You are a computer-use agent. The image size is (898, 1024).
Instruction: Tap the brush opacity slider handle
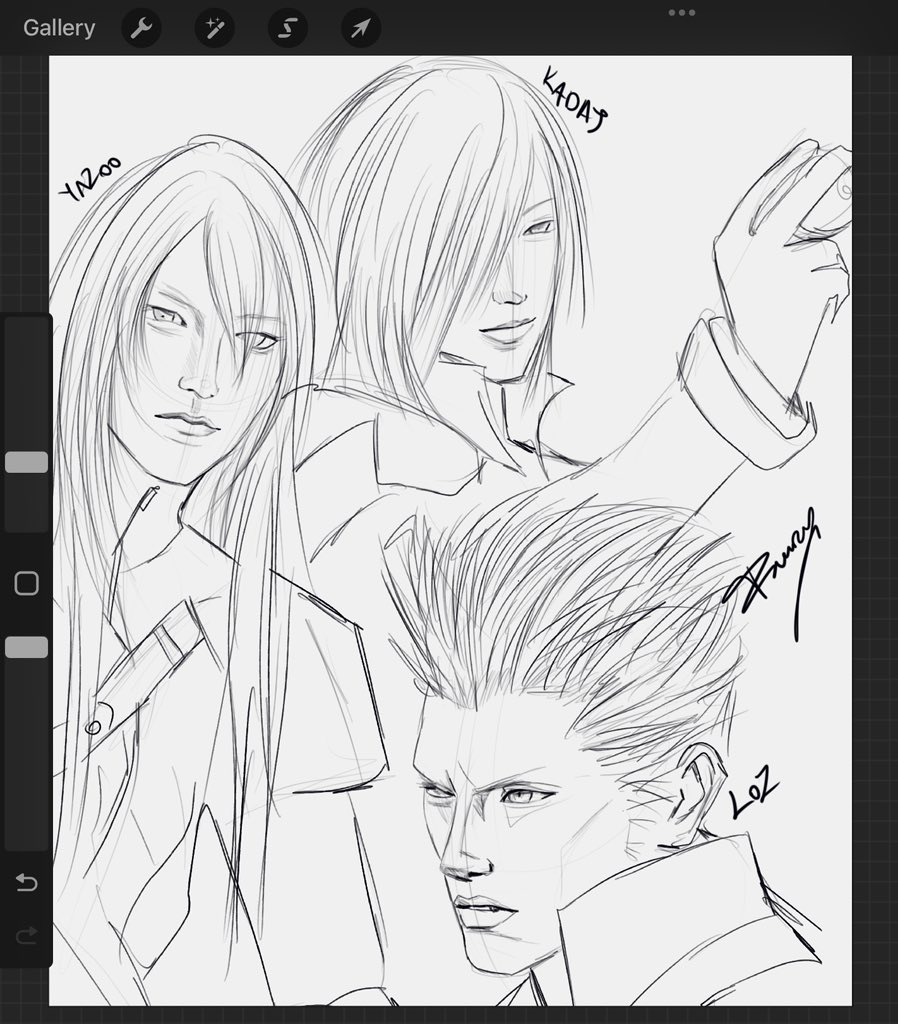click(x=27, y=647)
